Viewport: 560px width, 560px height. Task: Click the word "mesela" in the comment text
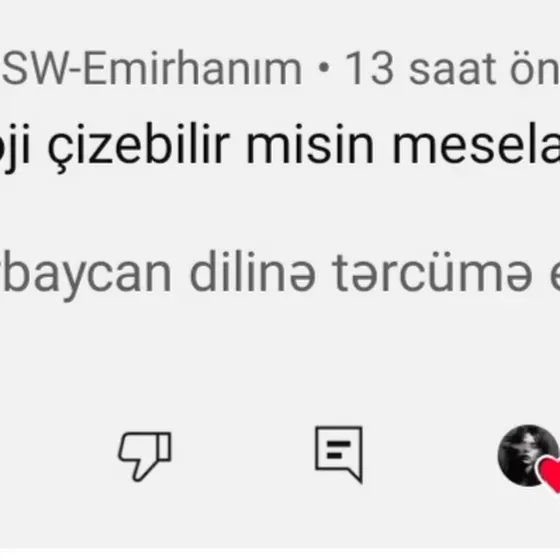tap(476, 144)
